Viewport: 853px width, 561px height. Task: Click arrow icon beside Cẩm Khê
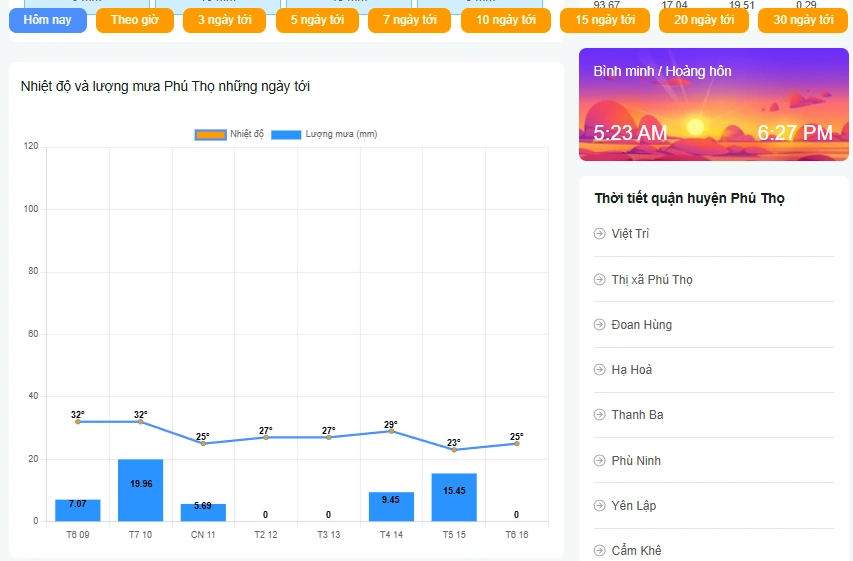(600, 551)
